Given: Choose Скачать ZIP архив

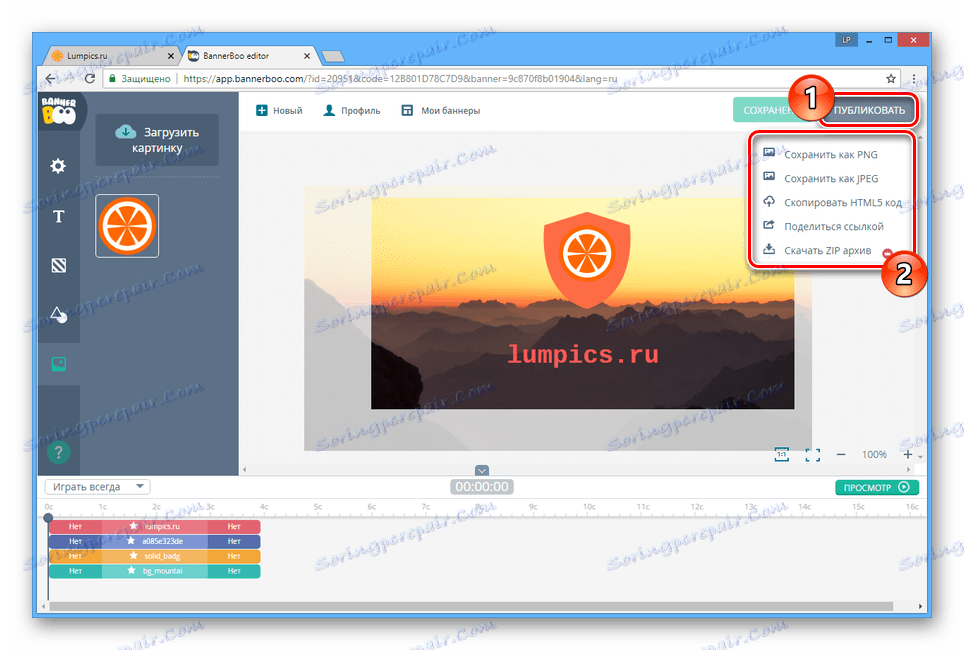Looking at the screenshot, I should [x=817, y=250].
